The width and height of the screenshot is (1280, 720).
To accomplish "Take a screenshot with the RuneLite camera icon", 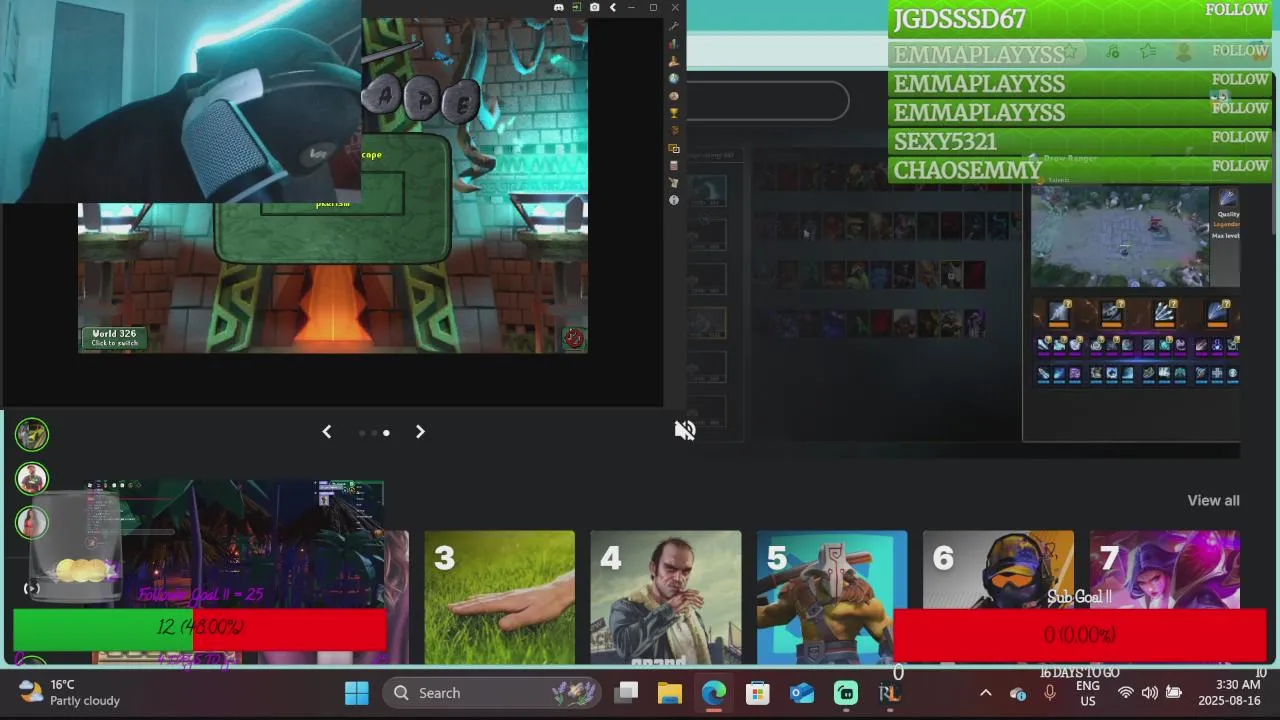I will tap(595, 7).
